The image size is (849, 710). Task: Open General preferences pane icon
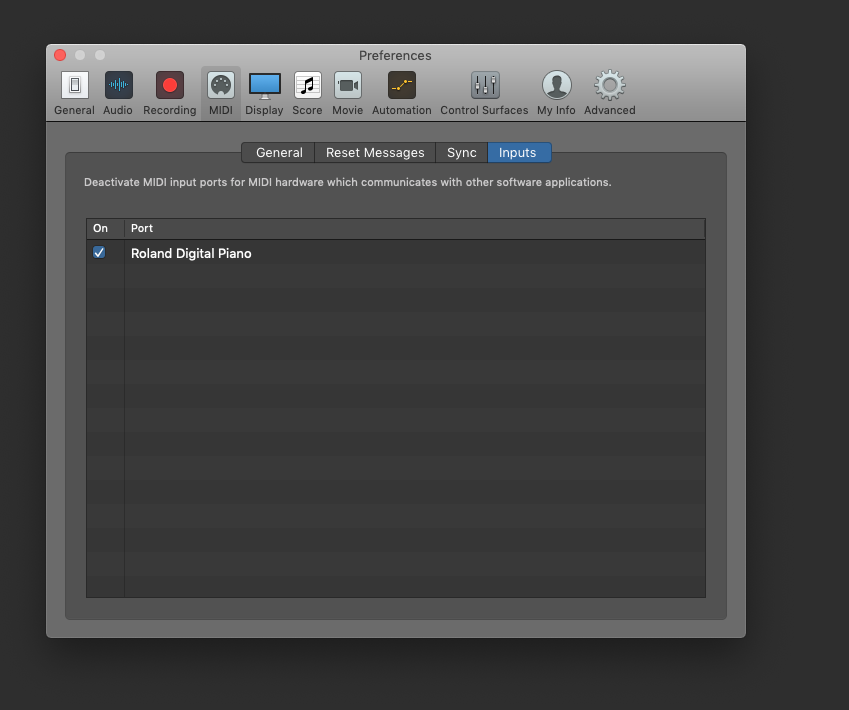(75, 85)
